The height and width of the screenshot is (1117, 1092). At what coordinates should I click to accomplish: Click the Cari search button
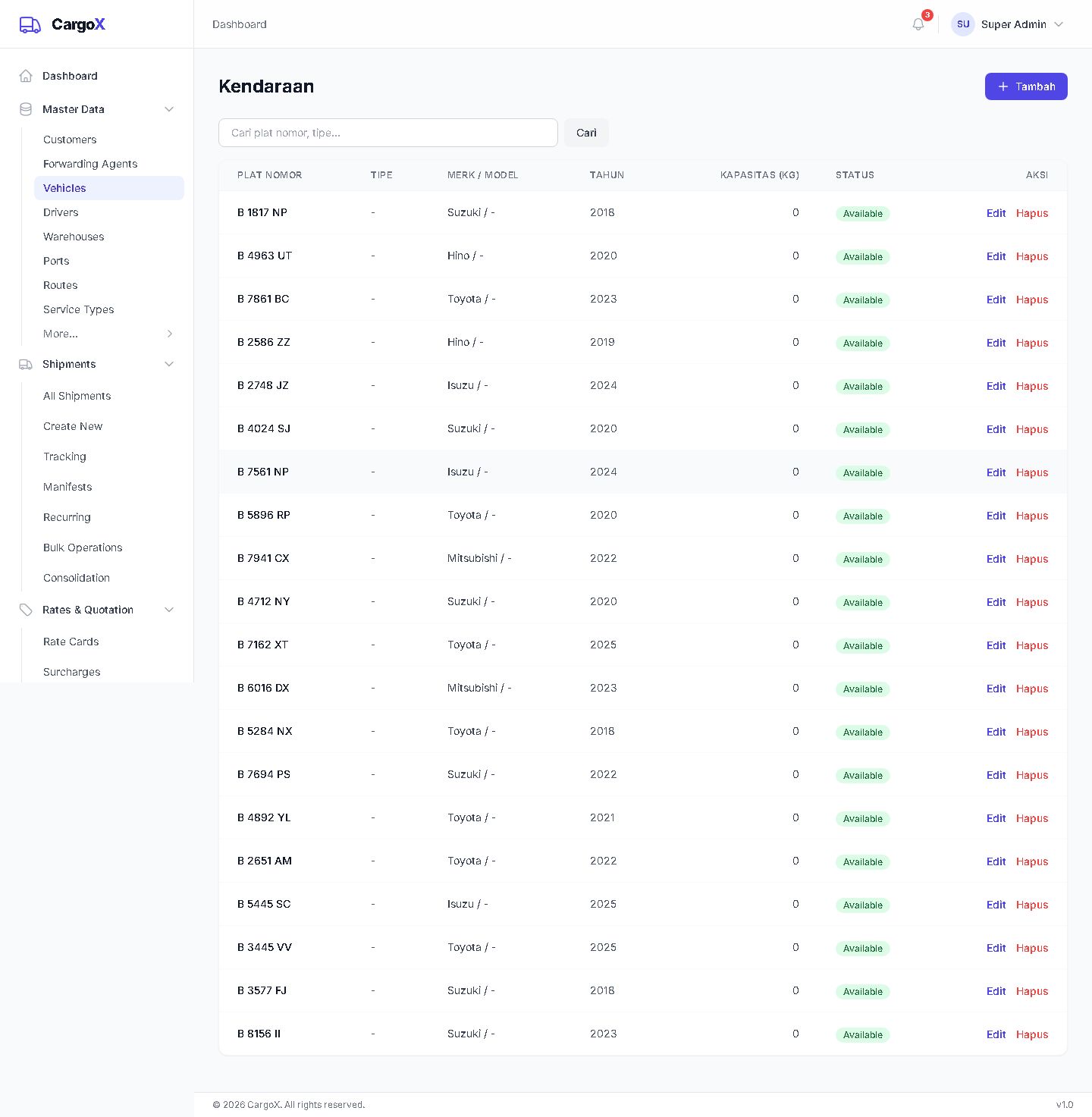click(586, 133)
